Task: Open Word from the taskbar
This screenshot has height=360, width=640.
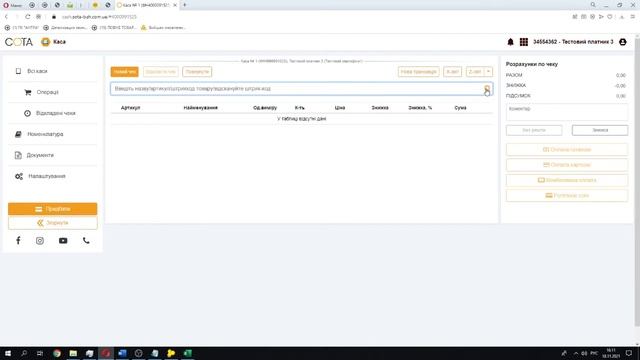Action: coord(122,353)
